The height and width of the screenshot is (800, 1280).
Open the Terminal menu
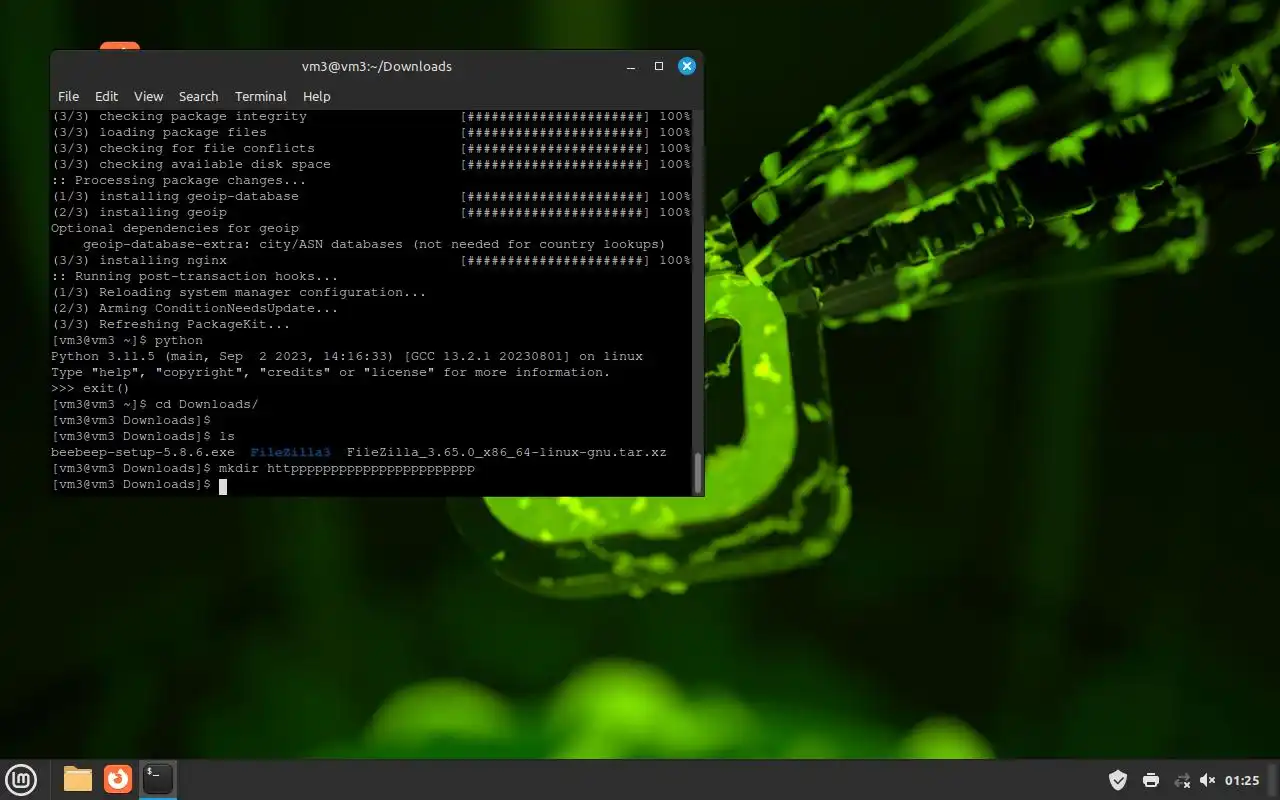point(261,96)
